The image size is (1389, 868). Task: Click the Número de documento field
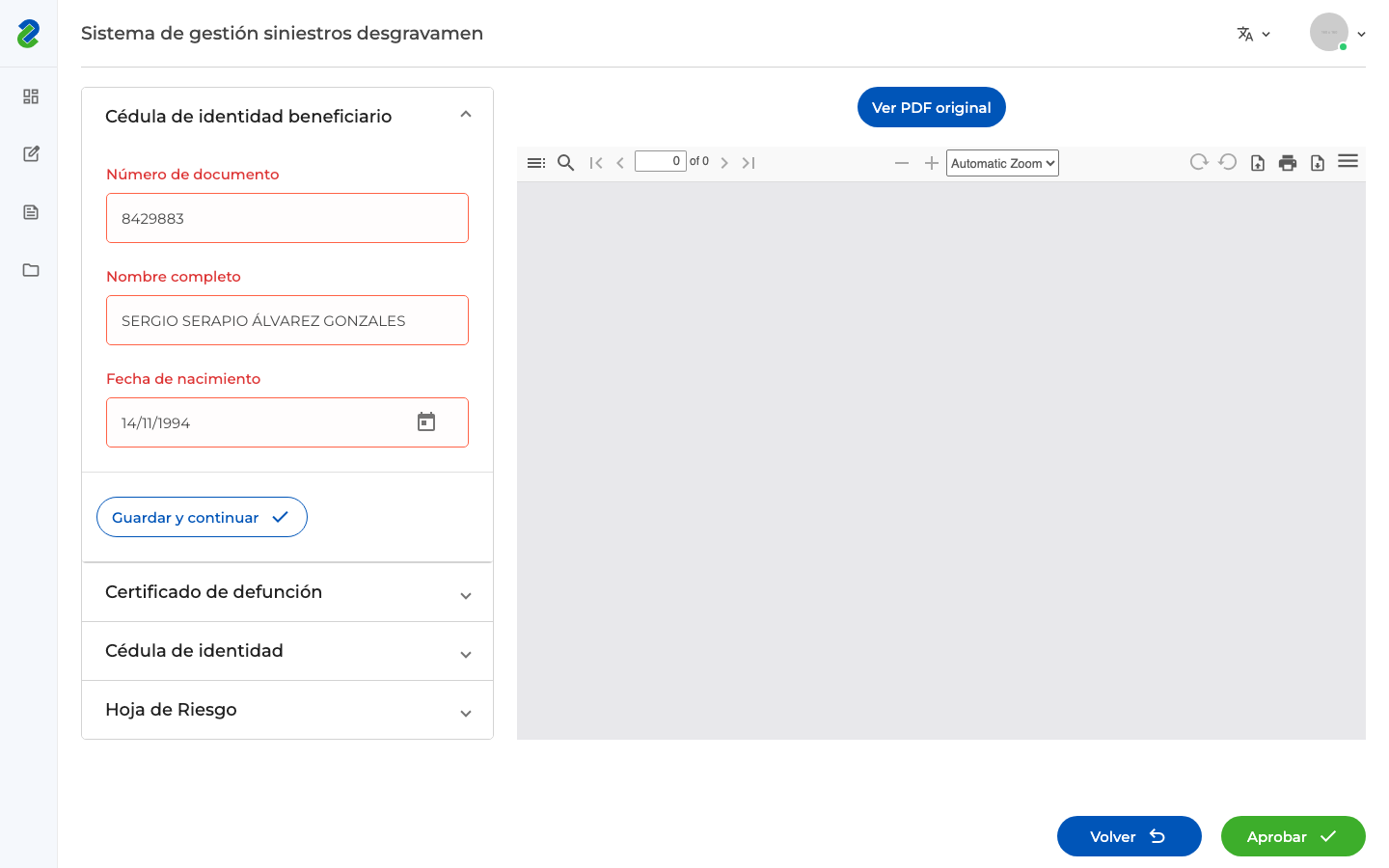(x=287, y=218)
